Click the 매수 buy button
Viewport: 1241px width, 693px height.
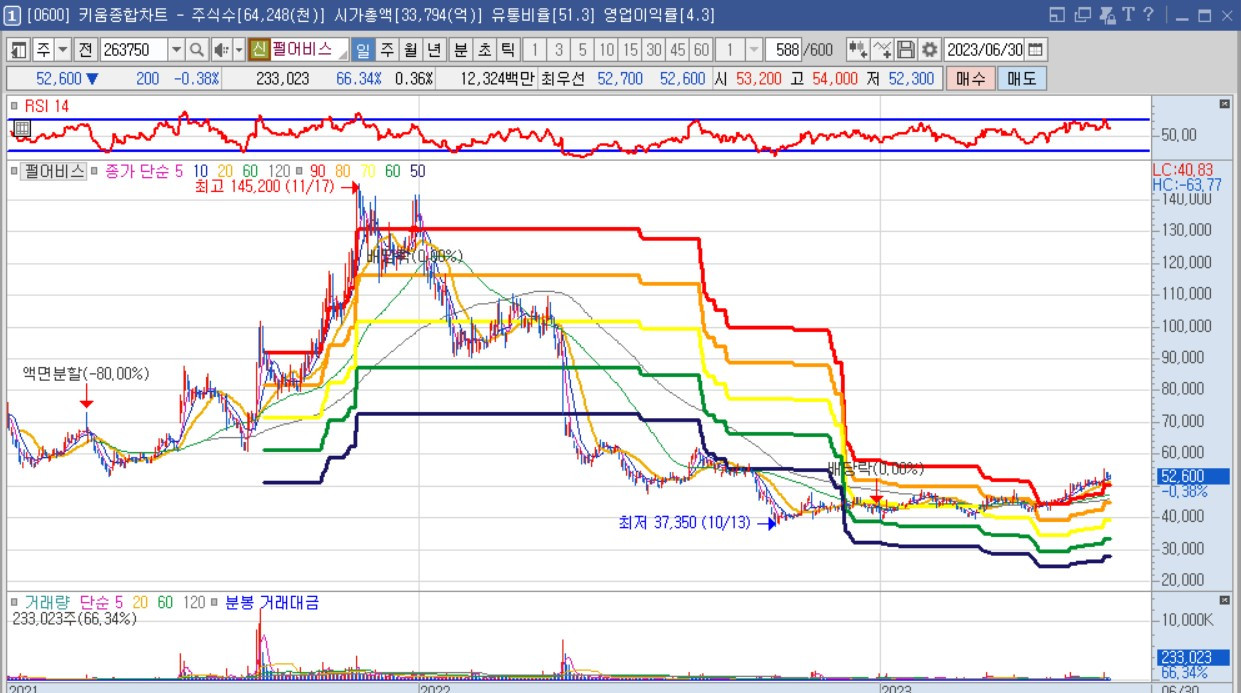971,78
